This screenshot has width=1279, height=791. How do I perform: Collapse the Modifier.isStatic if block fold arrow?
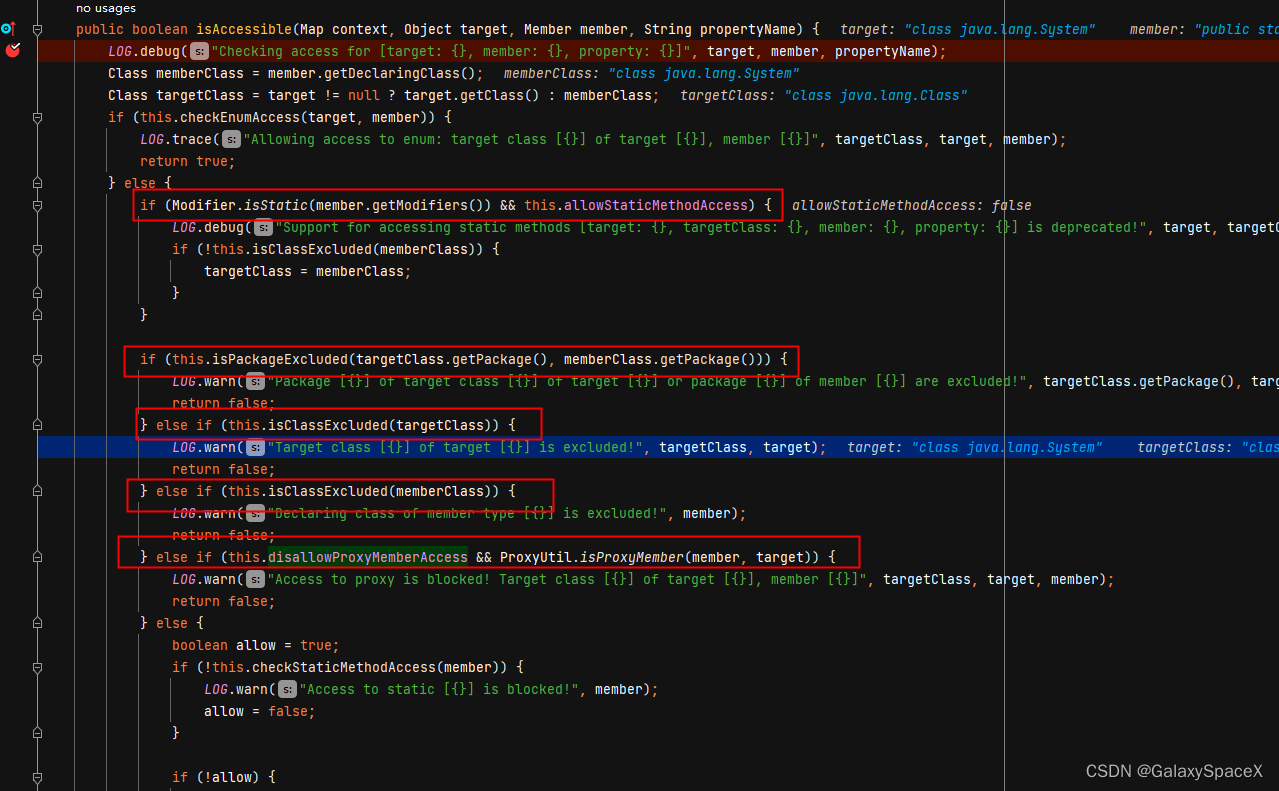coord(37,204)
